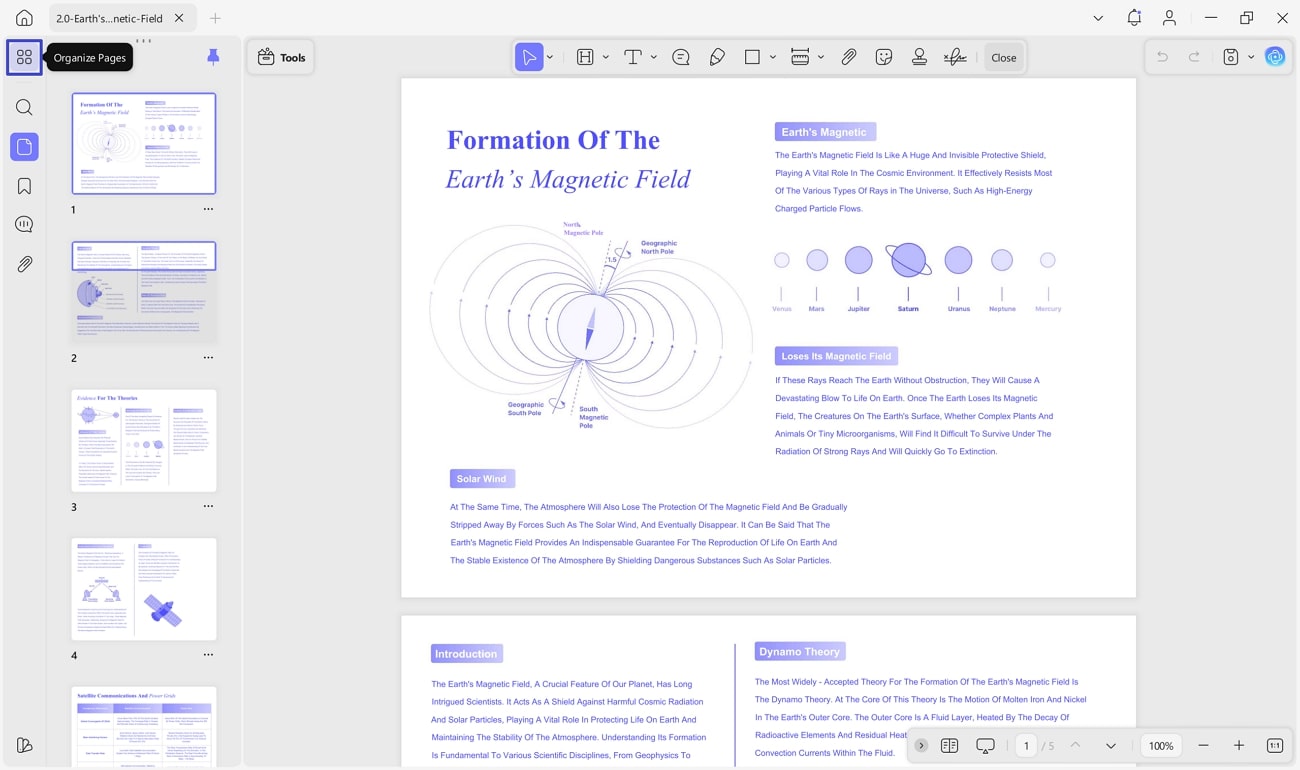The image size is (1300, 770).
Task: Click the Home icon
Action: (x=24, y=18)
